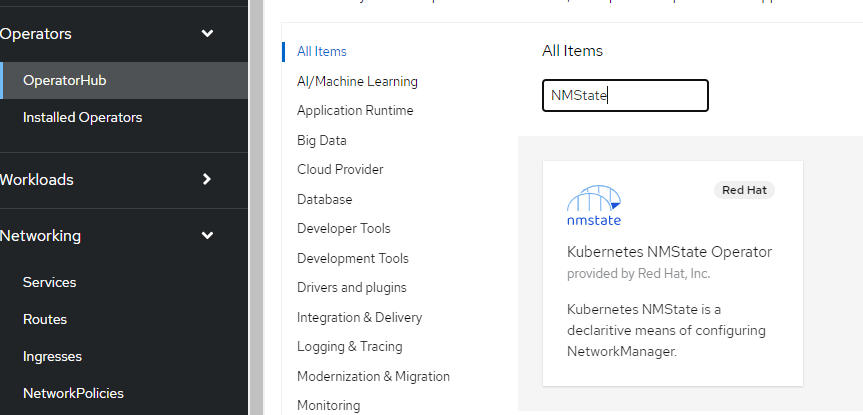Collapse the Networking section chevron
Screen dimensions: 863x415
point(207,236)
